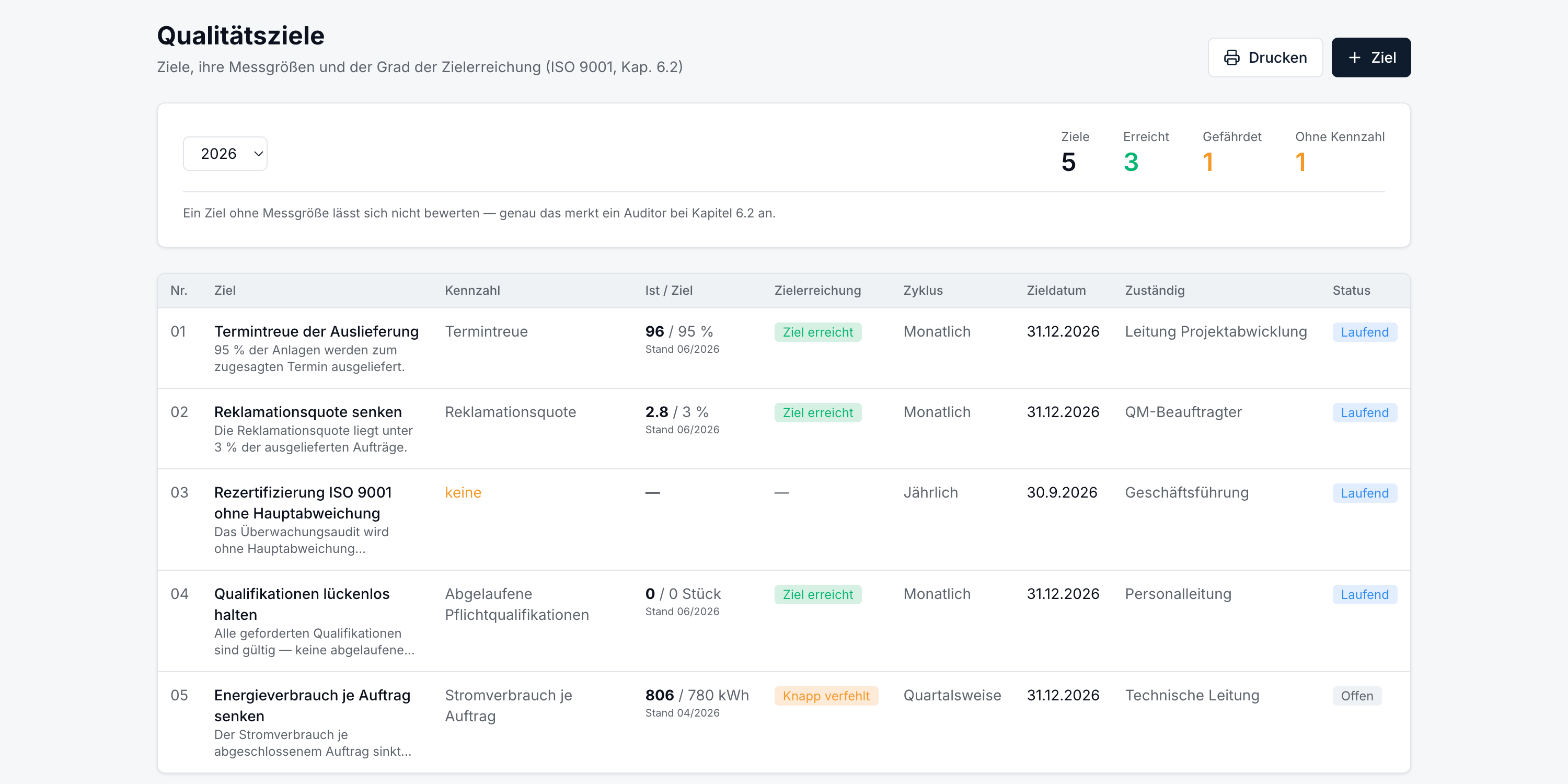Add a new goal with Ziel button
The image size is (1568, 784).
(1371, 58)
